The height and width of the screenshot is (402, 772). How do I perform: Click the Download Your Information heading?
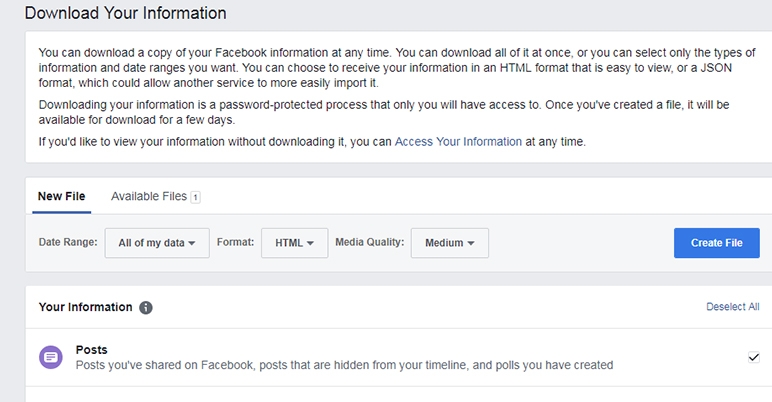126,13
